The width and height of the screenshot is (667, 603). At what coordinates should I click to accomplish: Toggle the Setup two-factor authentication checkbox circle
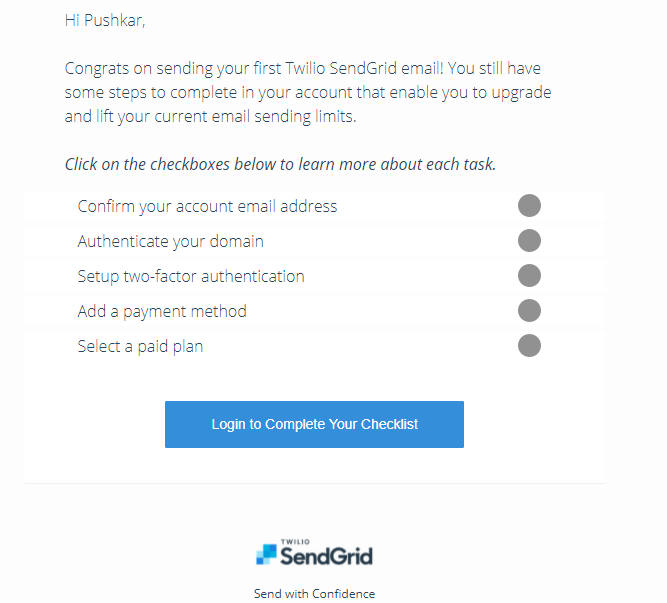point(529,276)
